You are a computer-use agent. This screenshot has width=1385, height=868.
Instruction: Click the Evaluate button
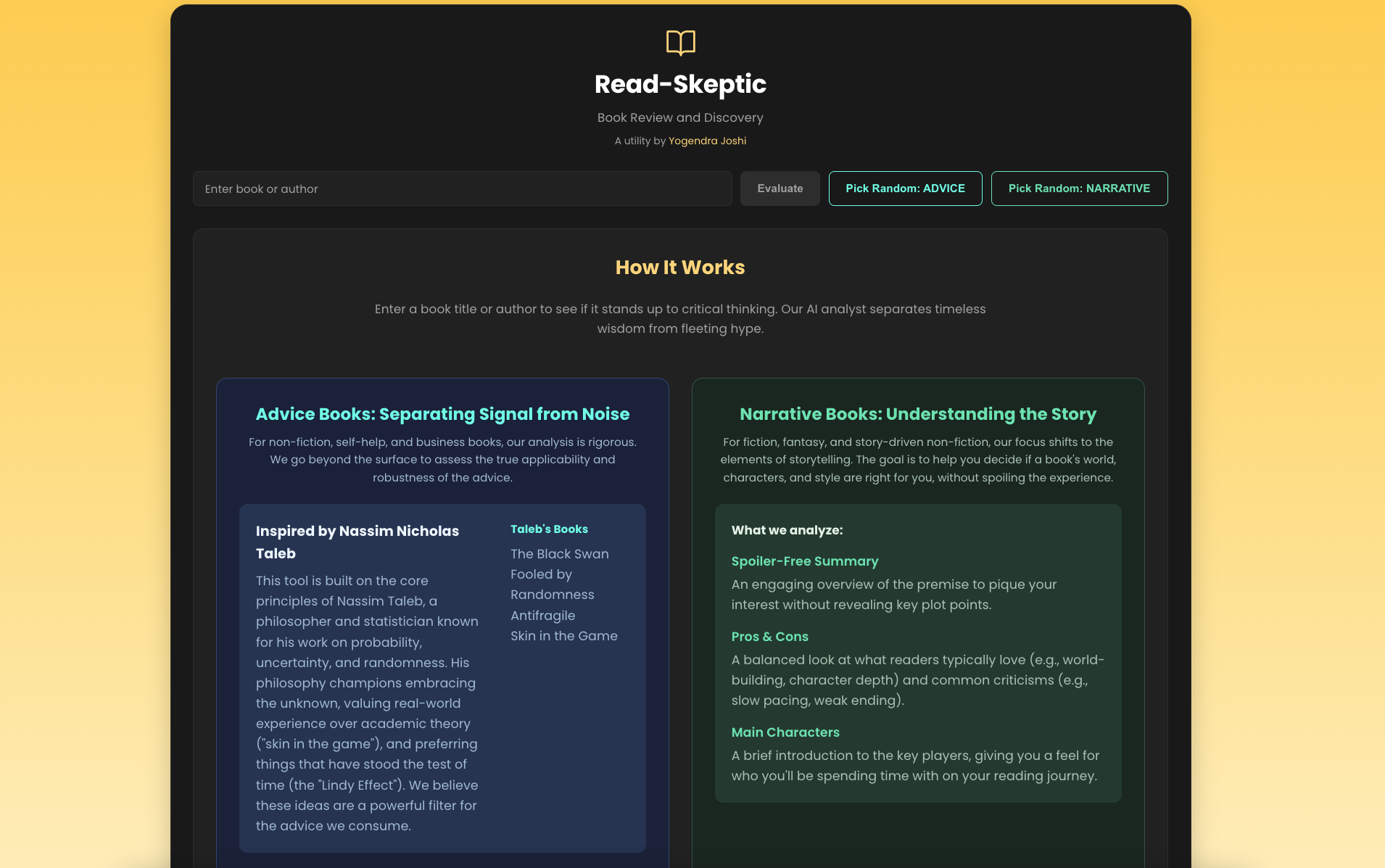point(780,189)
